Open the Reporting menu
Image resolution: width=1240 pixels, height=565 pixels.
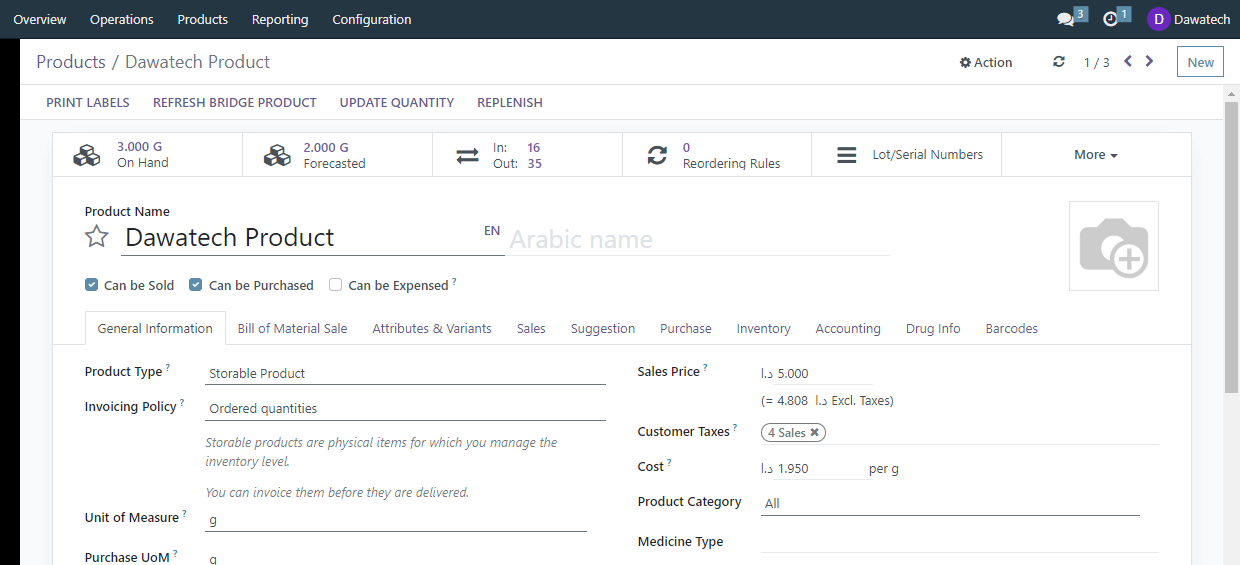pyautogui.click(x=280, y=19)
